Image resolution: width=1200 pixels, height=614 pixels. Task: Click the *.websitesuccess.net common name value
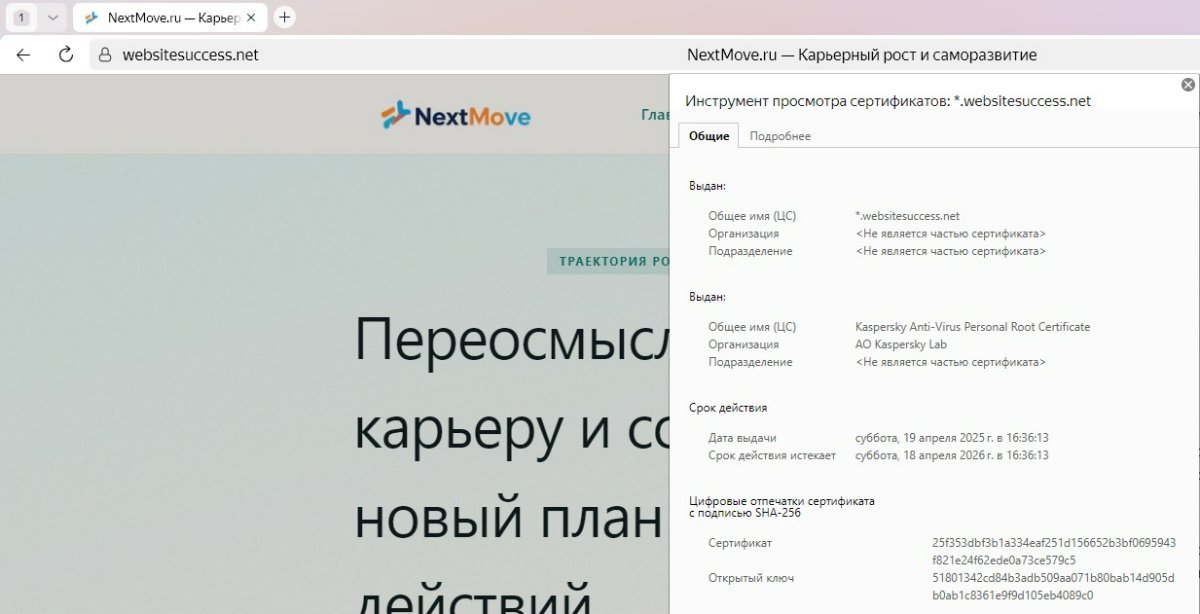pos(907,216)
